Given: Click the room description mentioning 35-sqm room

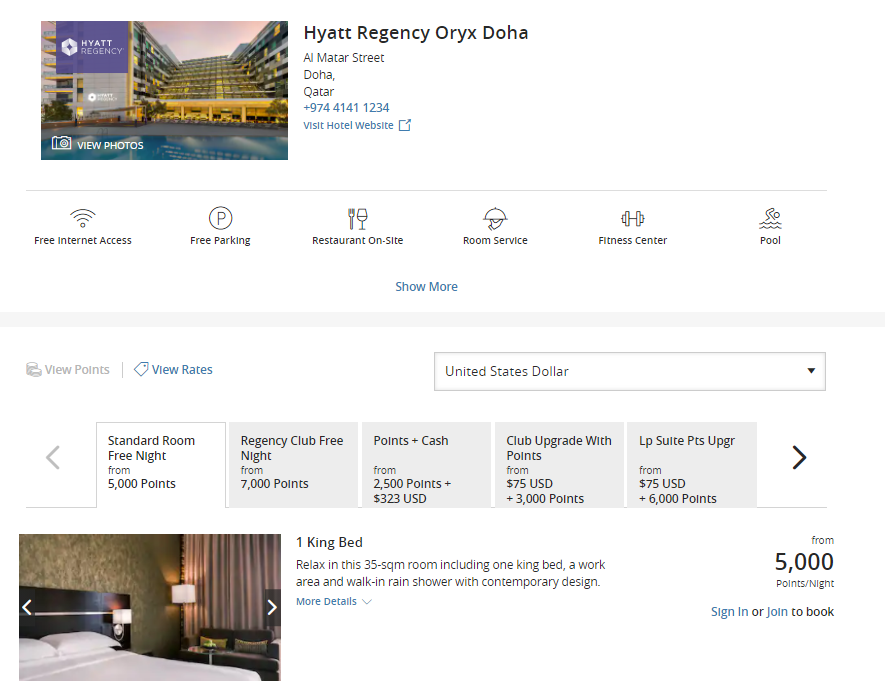Looking at the screenshot, I should [450, 573].
